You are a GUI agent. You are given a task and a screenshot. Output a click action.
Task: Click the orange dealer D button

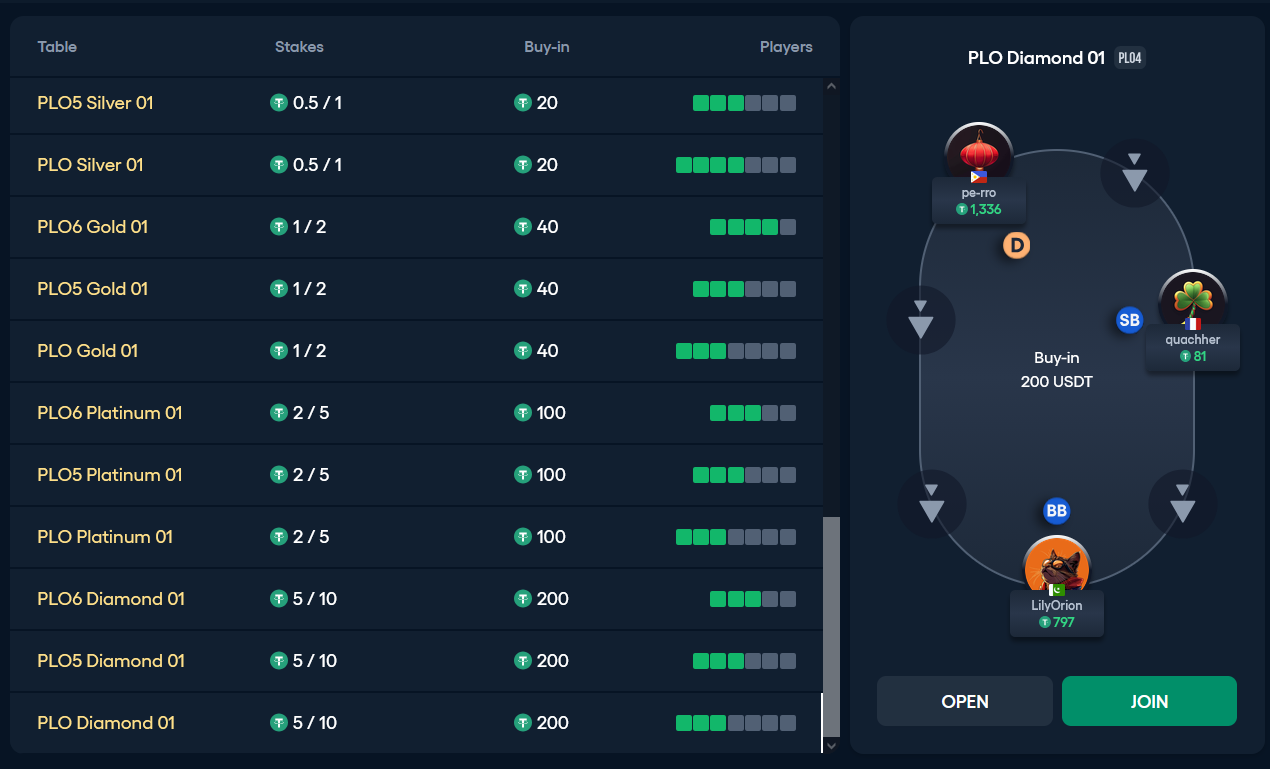[1016, 245]
